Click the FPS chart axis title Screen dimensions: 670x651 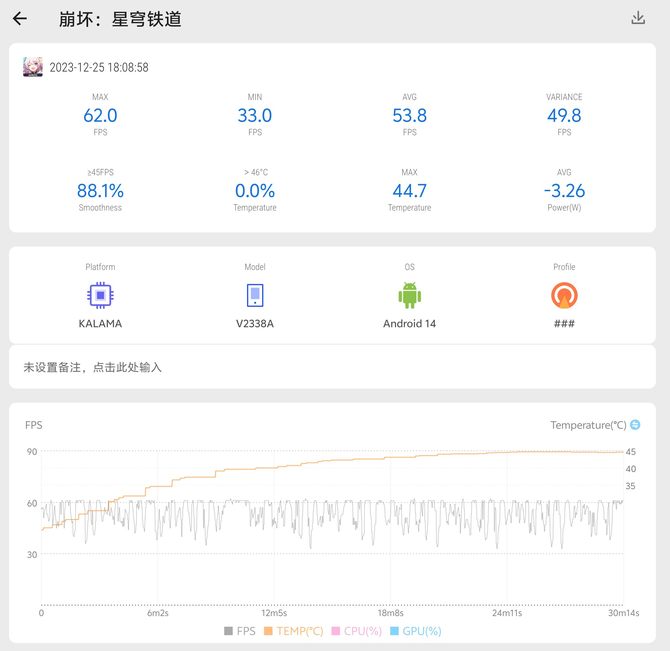pyautogui.click(x=34, y=425)
